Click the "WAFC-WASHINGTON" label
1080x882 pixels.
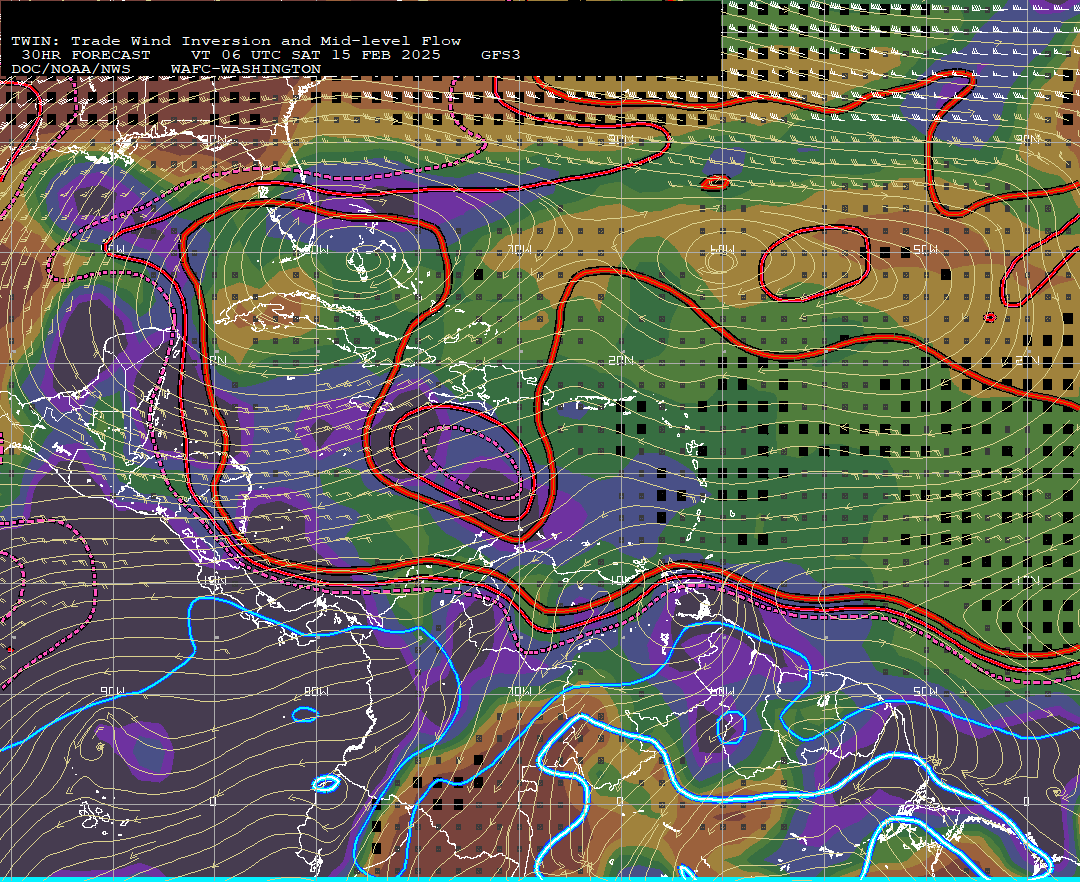click(246, 70)
